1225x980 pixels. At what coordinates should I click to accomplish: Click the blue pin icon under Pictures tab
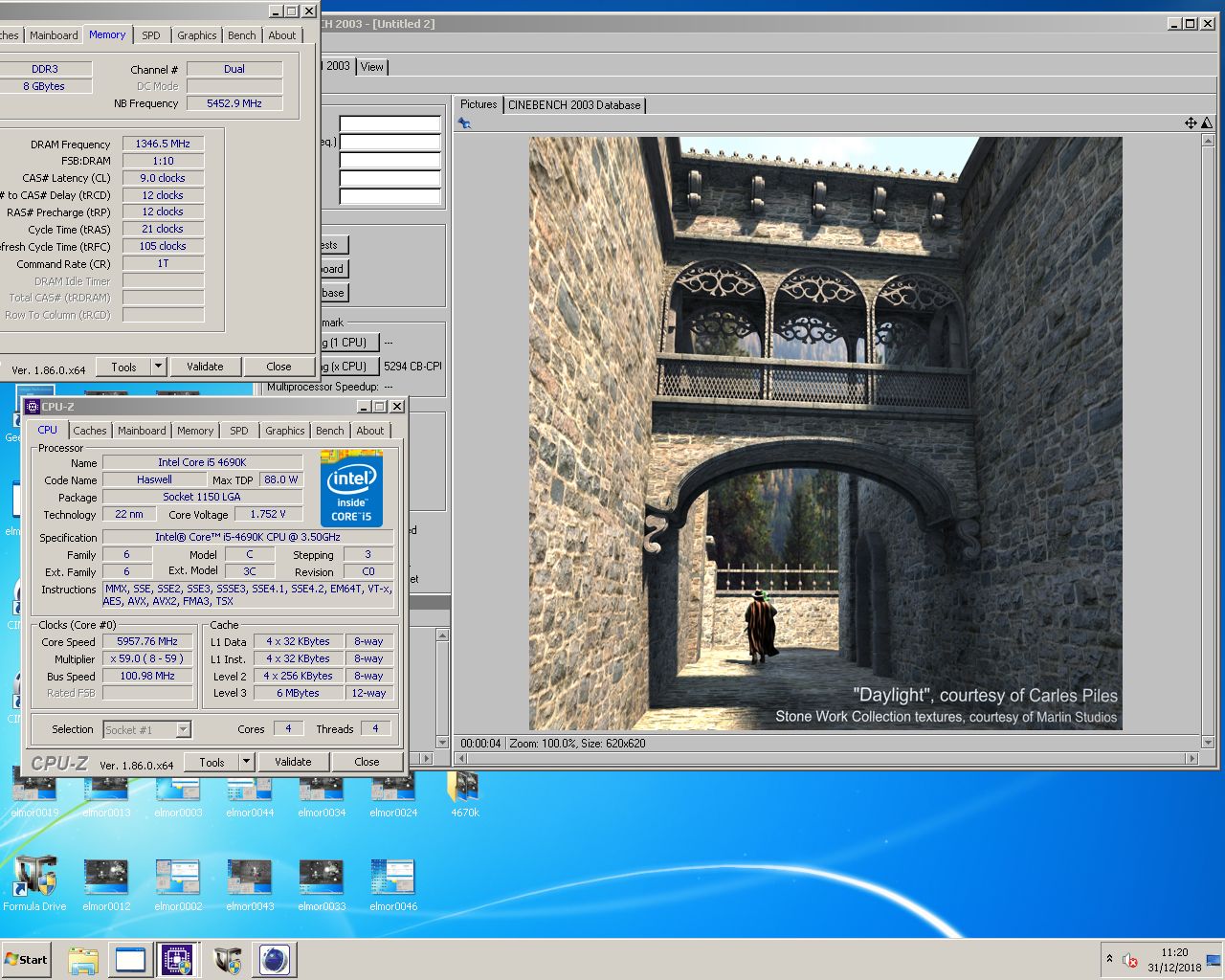tap(464, 123)
